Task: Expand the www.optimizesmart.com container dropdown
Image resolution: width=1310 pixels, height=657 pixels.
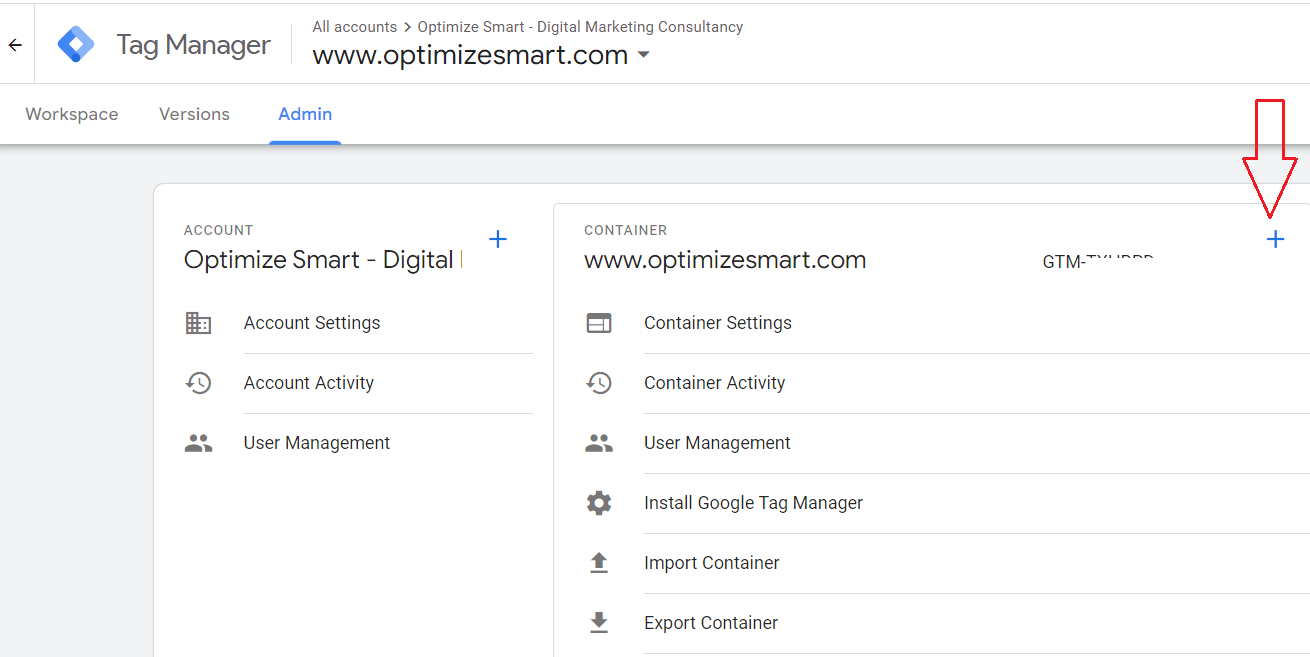Action: 643,55
